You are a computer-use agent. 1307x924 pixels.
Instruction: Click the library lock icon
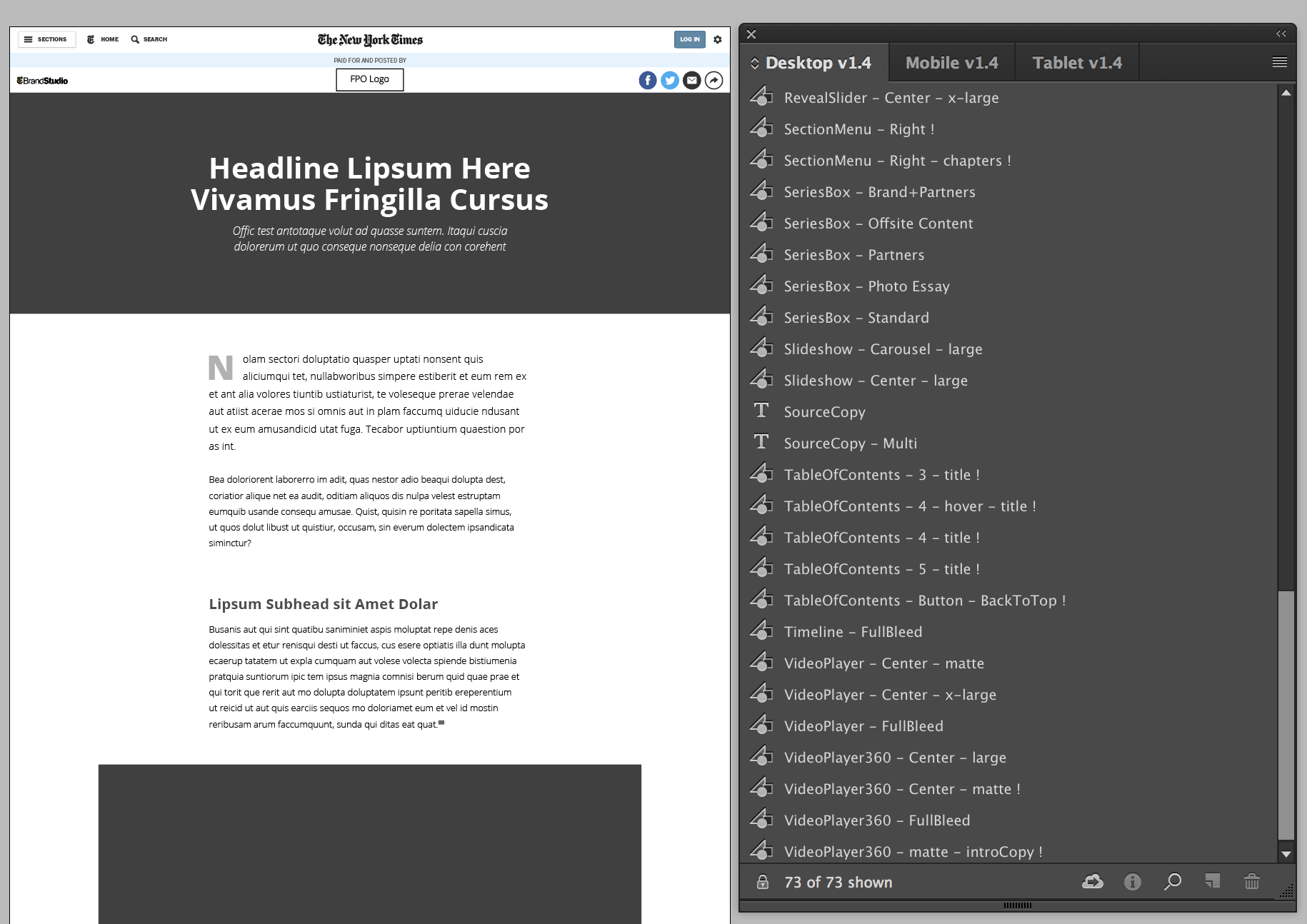point(763,882)
